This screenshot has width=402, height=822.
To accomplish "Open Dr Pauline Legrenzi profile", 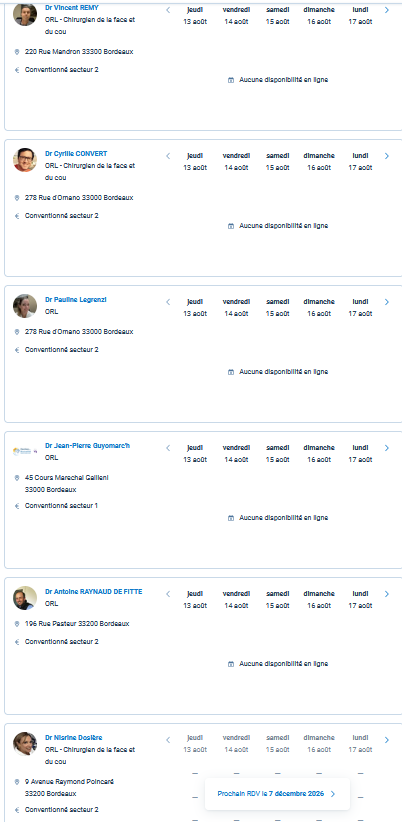I will click(76, 300).
